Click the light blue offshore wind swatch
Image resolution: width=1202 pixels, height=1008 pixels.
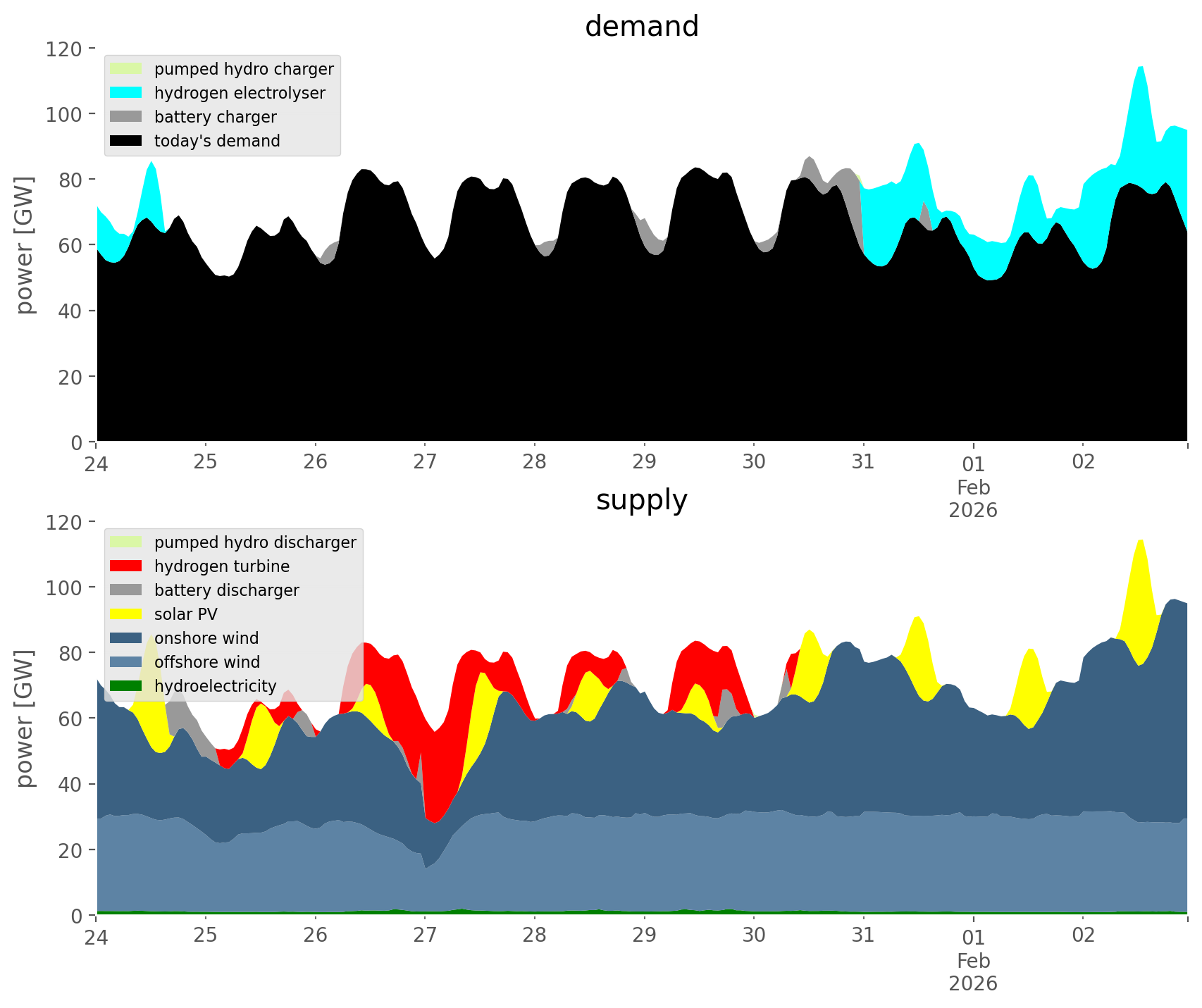click(126, 662)
